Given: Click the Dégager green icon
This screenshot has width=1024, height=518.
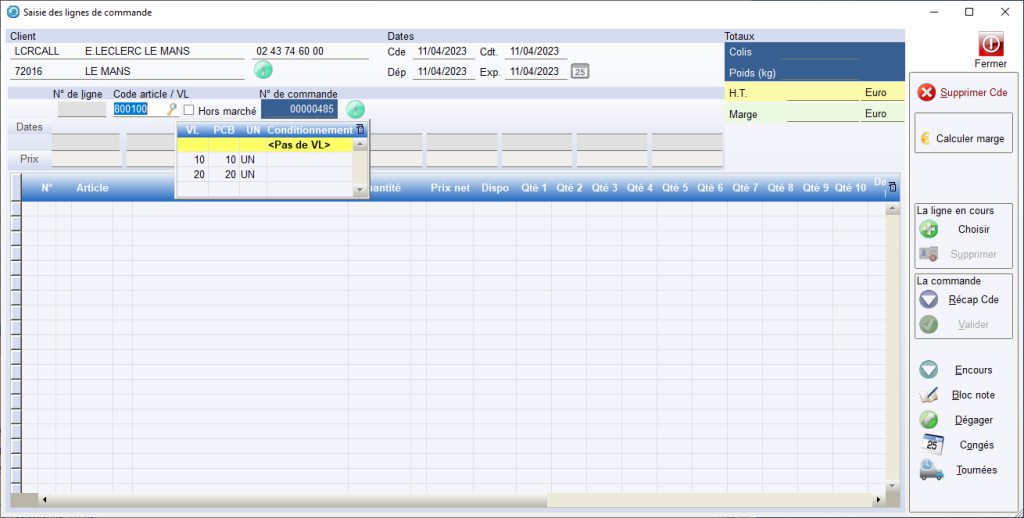Looking at the screenshot, I should point(929,420).
